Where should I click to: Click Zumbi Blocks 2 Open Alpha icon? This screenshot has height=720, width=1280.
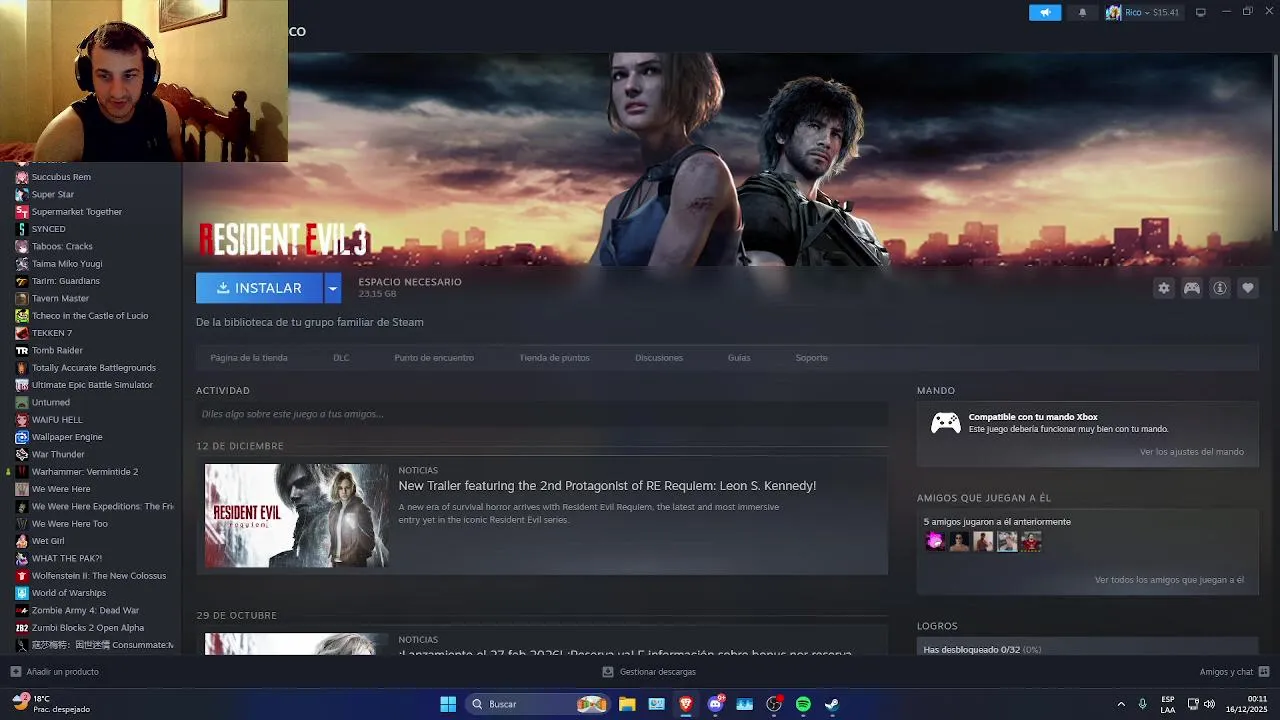pyautogui.click(x=22, y=628)
